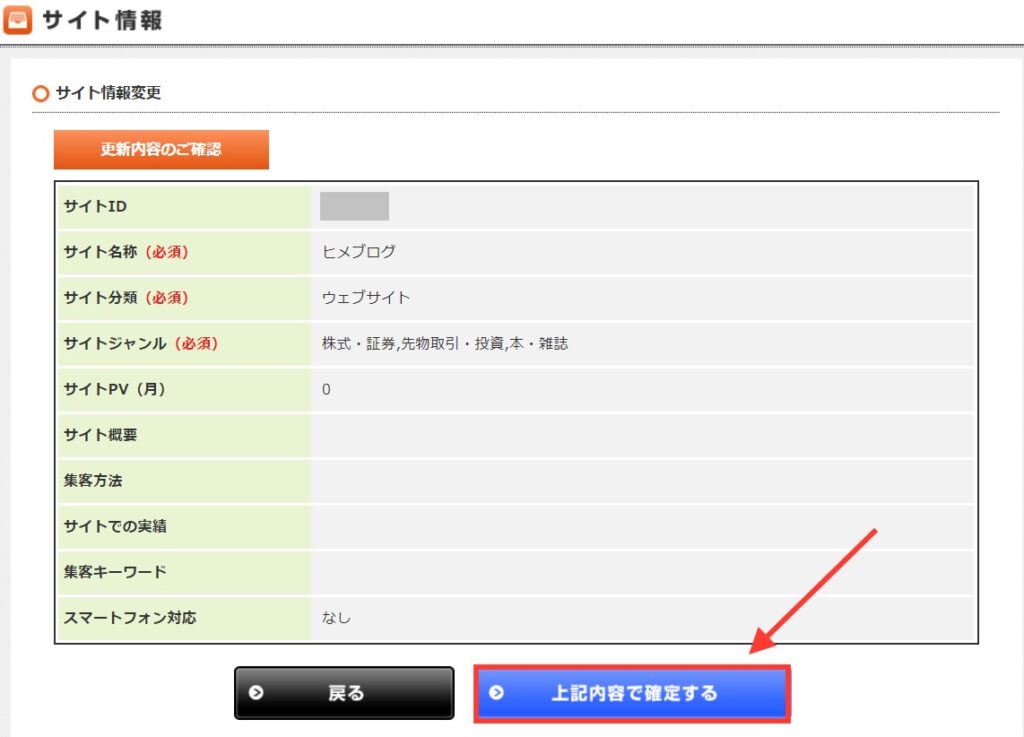Click the grayed-out Site ID value
Image resolution: width=1024 pixels, height=737 pixels.
(x=354, y=206)
